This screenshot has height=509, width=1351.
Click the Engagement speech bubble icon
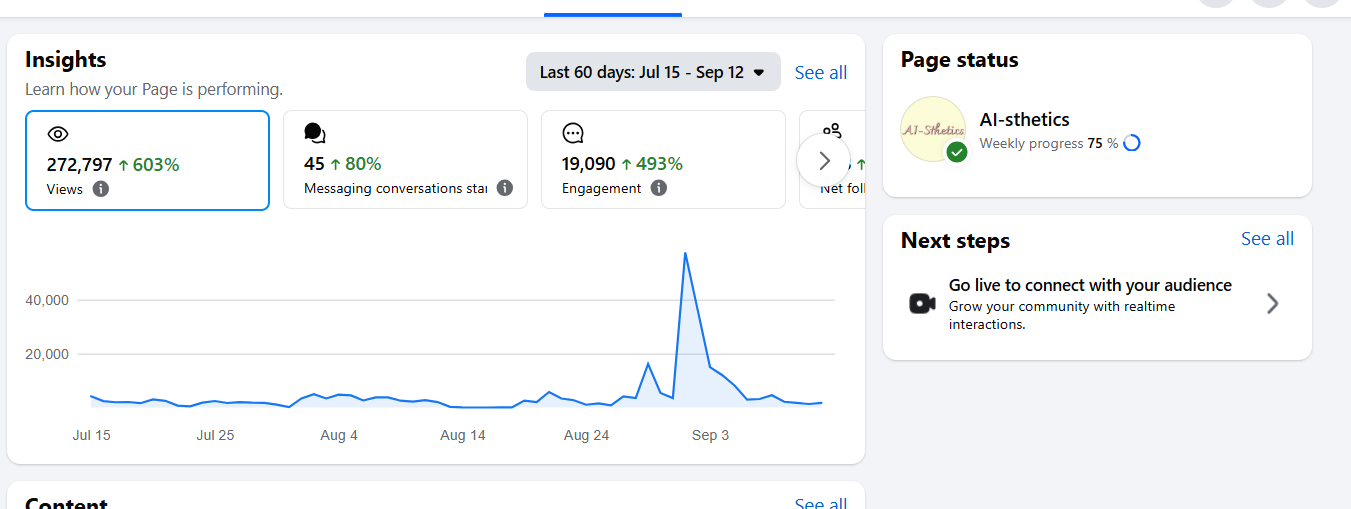point(573,133)
